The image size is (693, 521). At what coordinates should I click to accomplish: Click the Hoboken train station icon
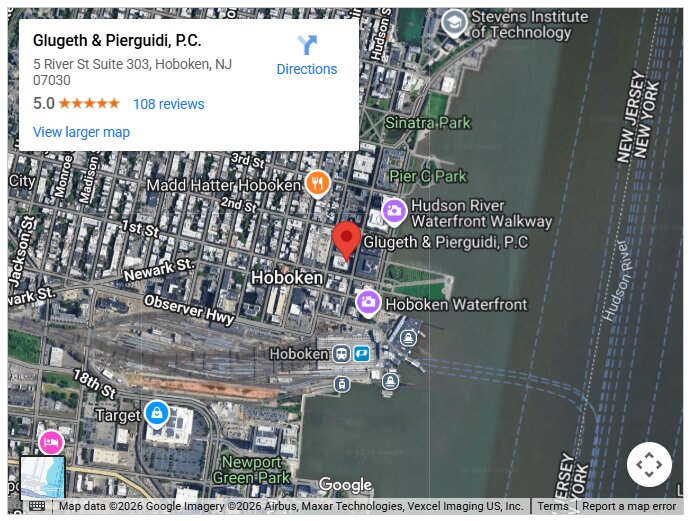click(x=341, y=354)
